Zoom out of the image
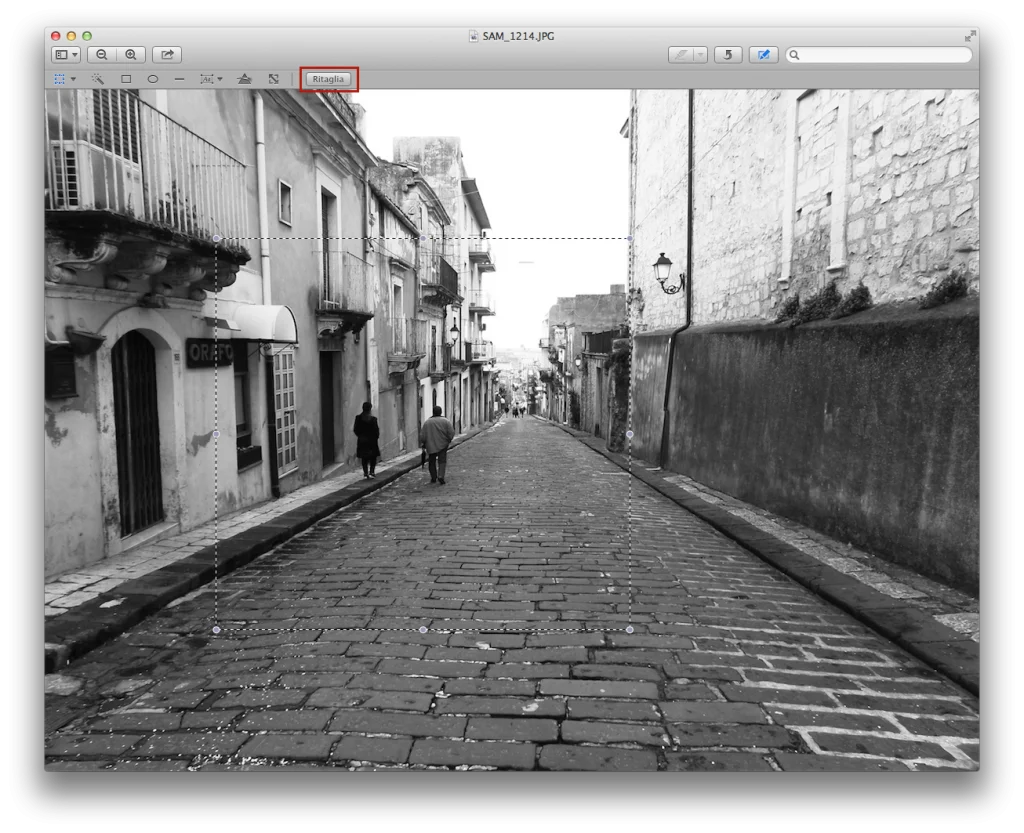 102,55
